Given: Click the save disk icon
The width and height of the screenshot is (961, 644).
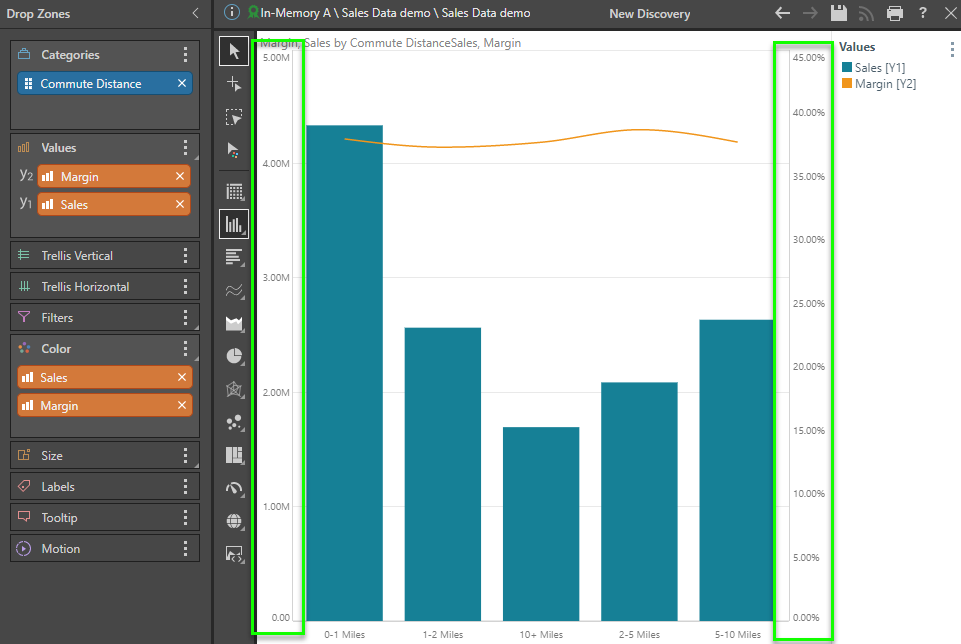Looking at the screenshot, I should (x=839, y=13).
